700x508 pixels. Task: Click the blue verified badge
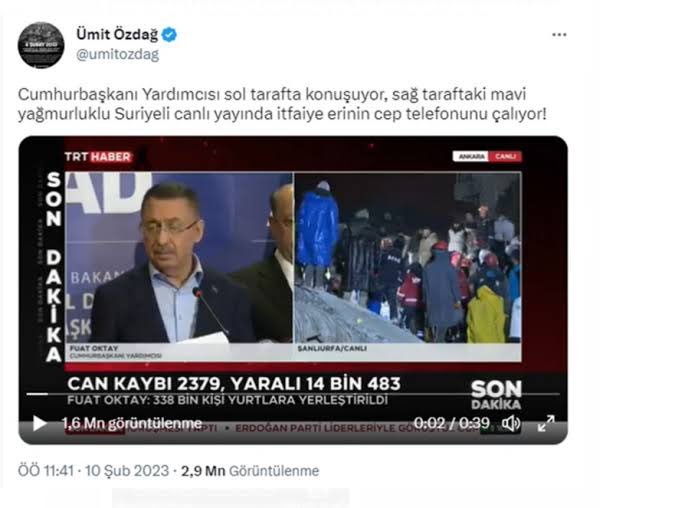(169, 34)
